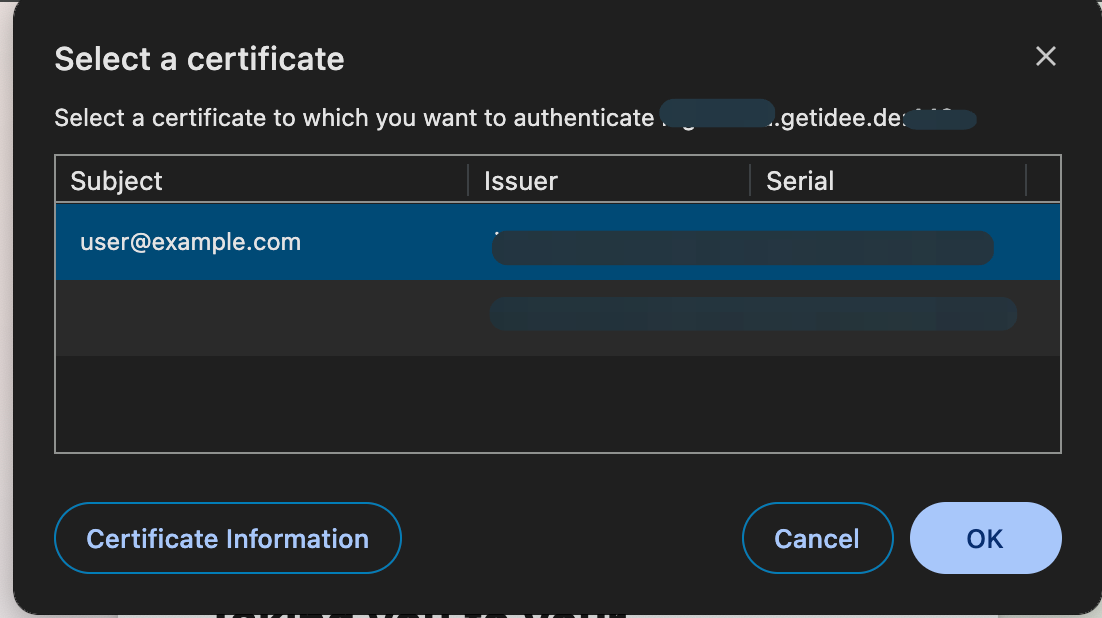Click the empty area below the certificate rows
This screenshot has width=1102, height=618.
557,403
